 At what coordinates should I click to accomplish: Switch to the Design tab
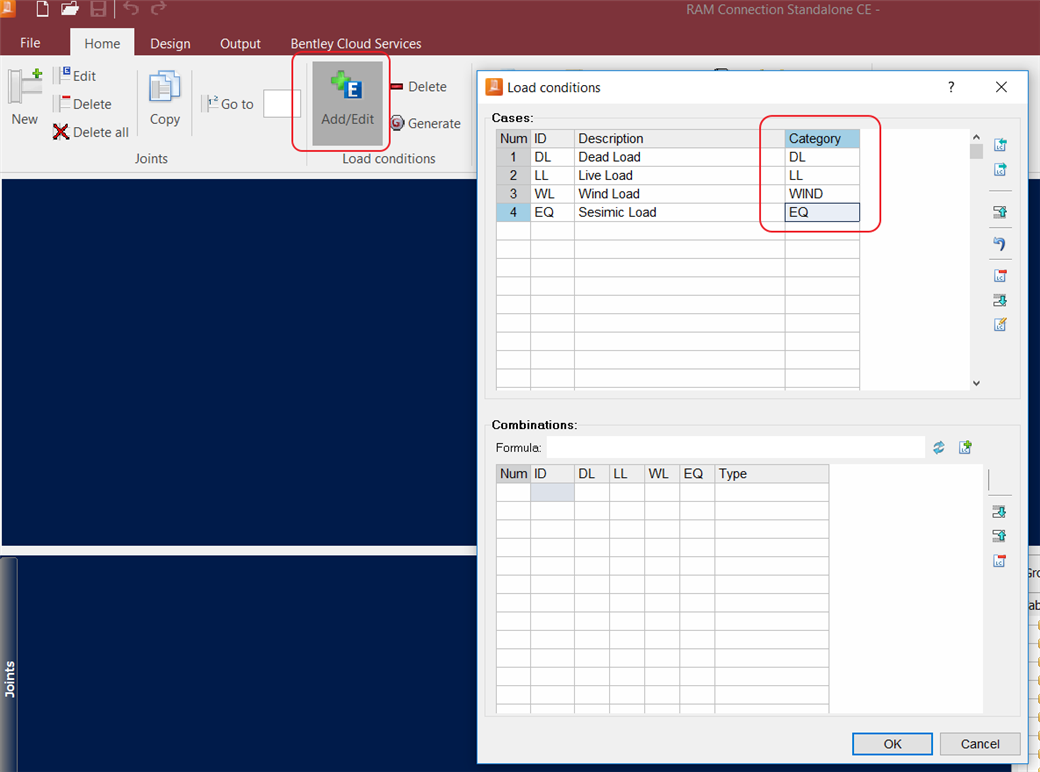[170, 43]
